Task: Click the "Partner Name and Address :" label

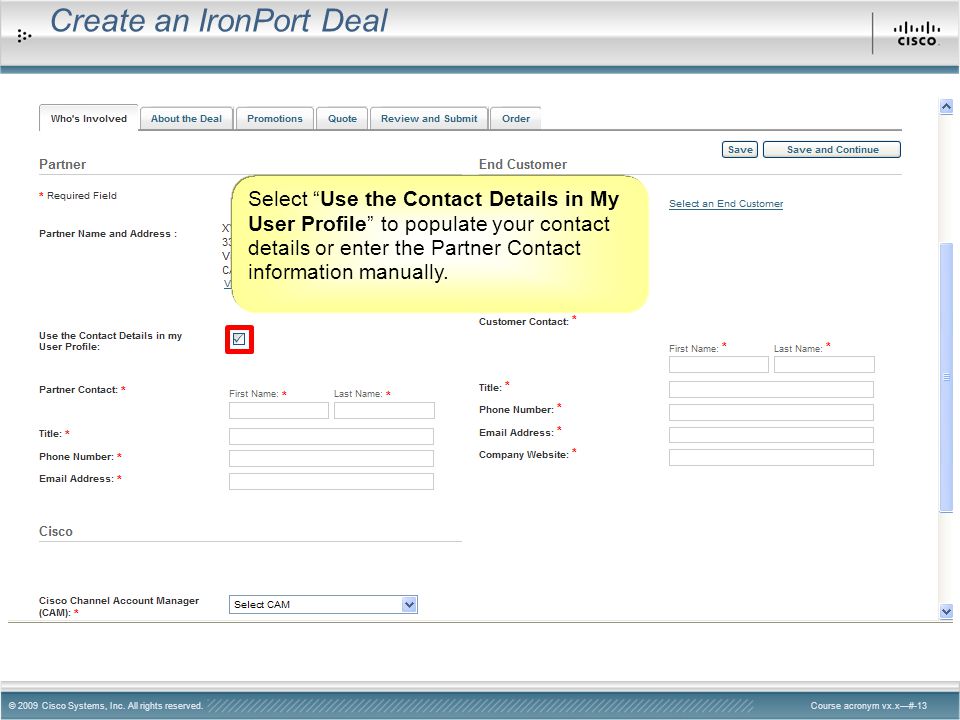Action: [x=108, y=234]
